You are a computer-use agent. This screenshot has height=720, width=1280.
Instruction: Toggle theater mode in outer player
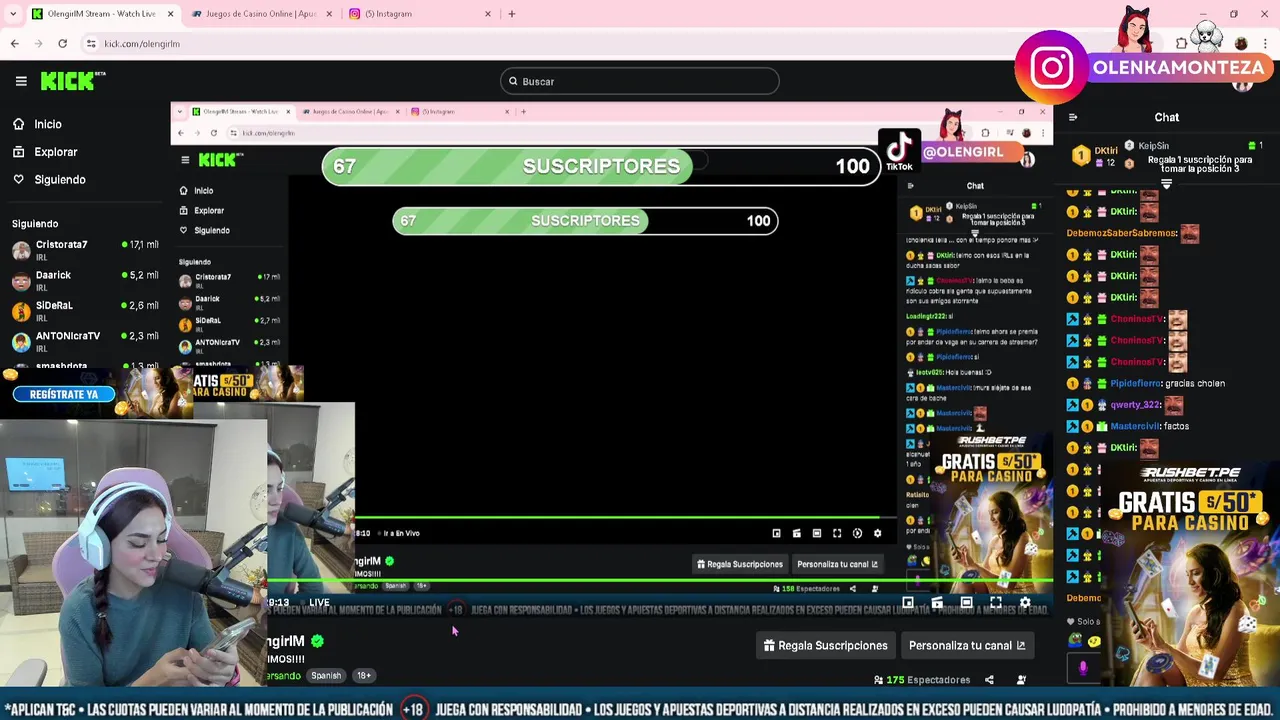[x=966, y=603]
